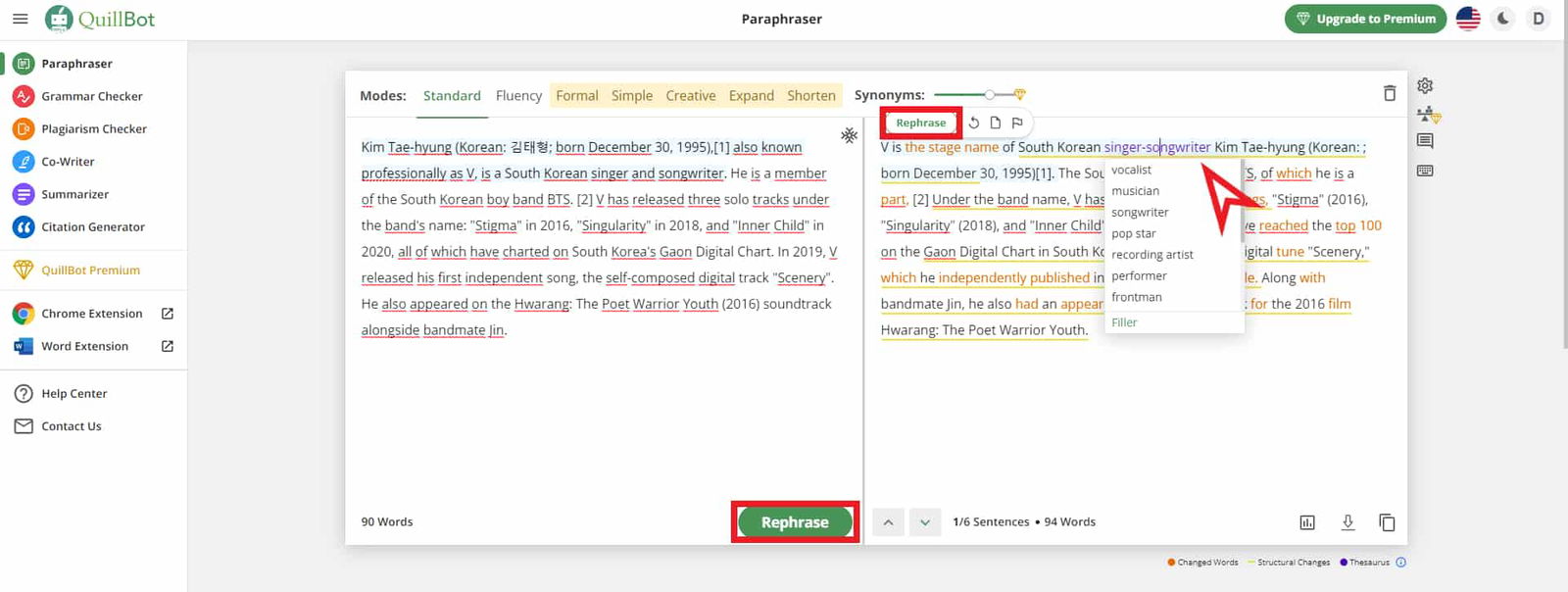Open the Word Extension link

pyautogui.click(x=84, y=346)
